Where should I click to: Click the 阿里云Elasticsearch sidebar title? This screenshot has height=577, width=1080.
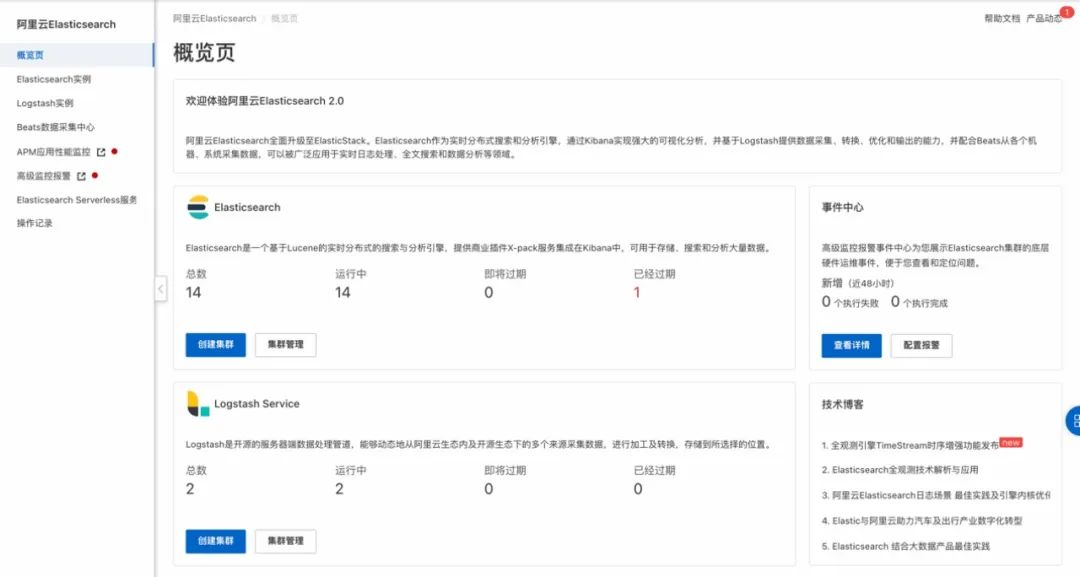[x=66, y=24]
